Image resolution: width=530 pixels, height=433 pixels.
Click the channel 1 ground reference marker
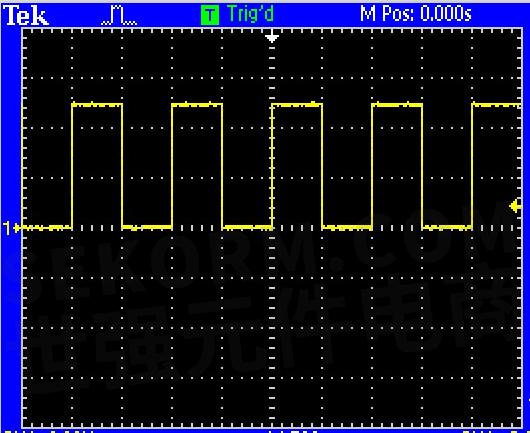(11, 228)
